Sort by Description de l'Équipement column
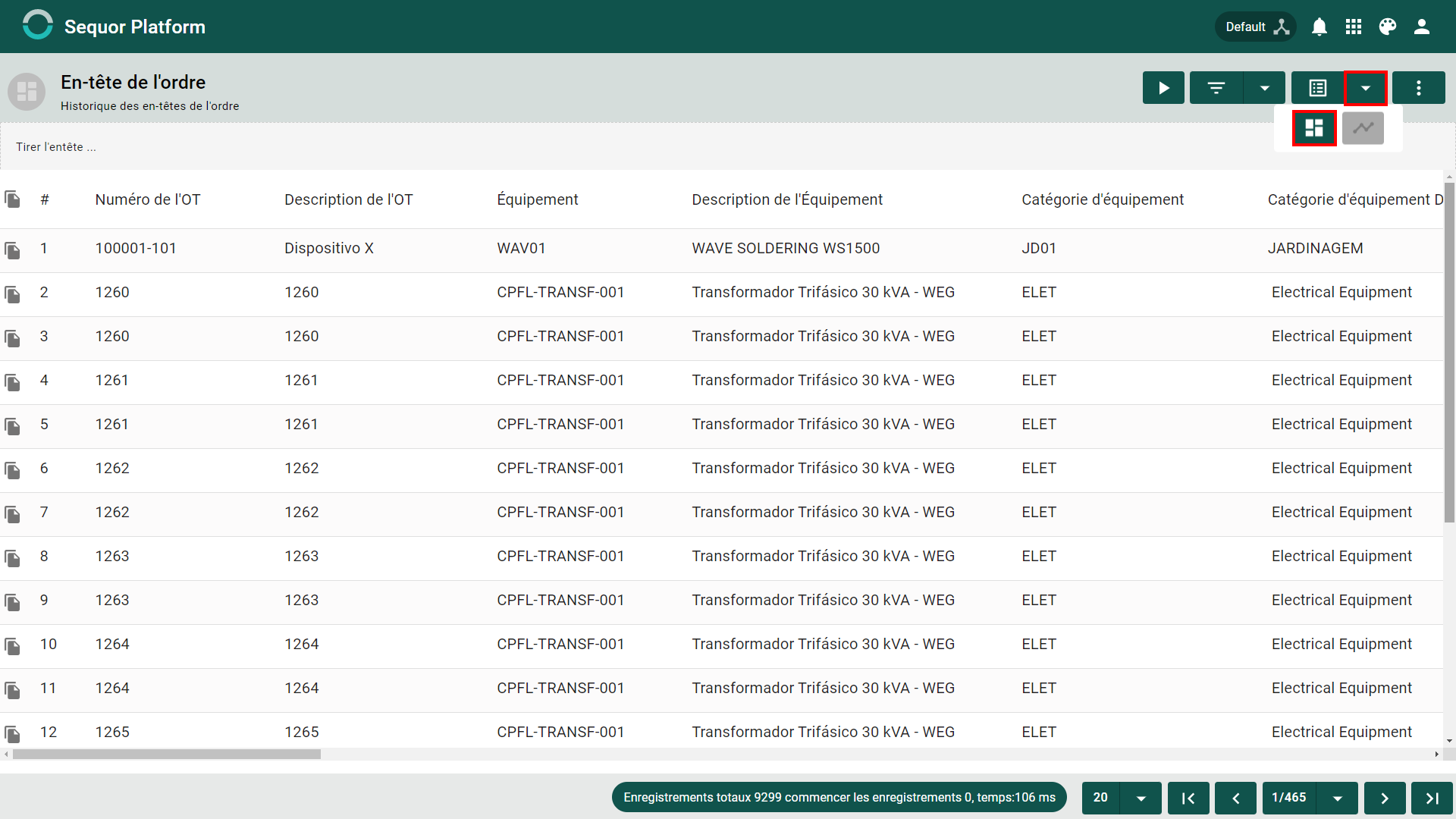 [787, 199]
